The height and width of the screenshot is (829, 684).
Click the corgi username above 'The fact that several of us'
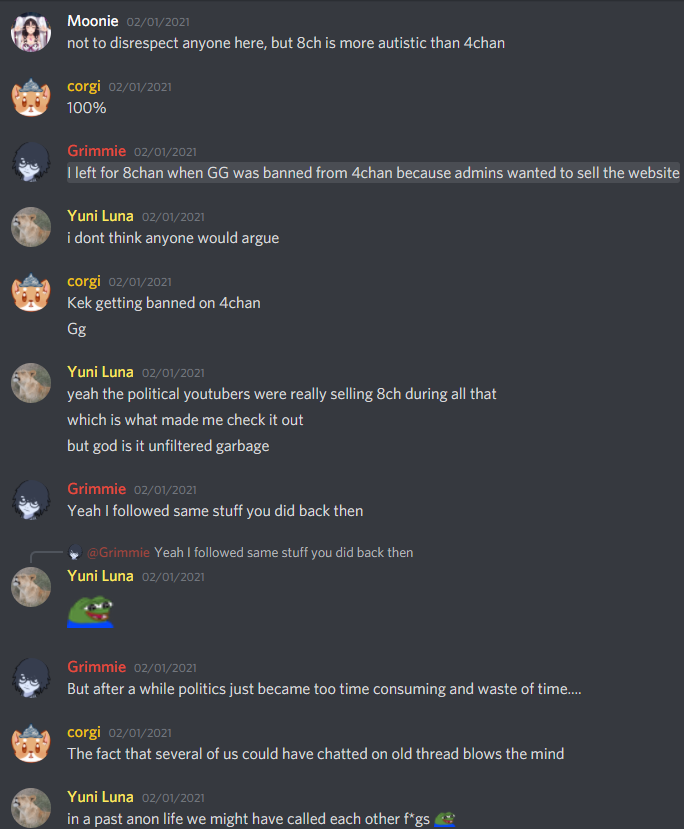84,732
